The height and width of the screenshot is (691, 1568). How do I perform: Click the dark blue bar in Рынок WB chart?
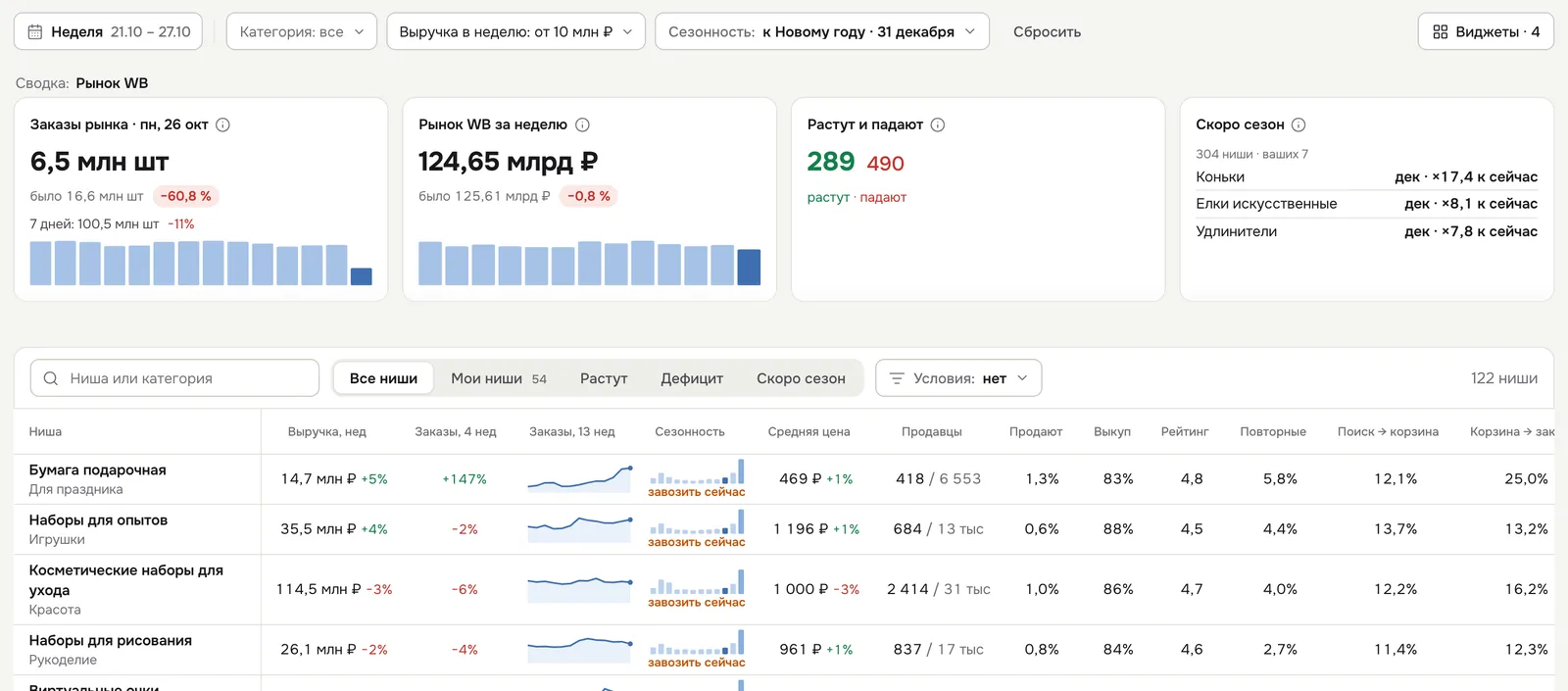(749, 268)
